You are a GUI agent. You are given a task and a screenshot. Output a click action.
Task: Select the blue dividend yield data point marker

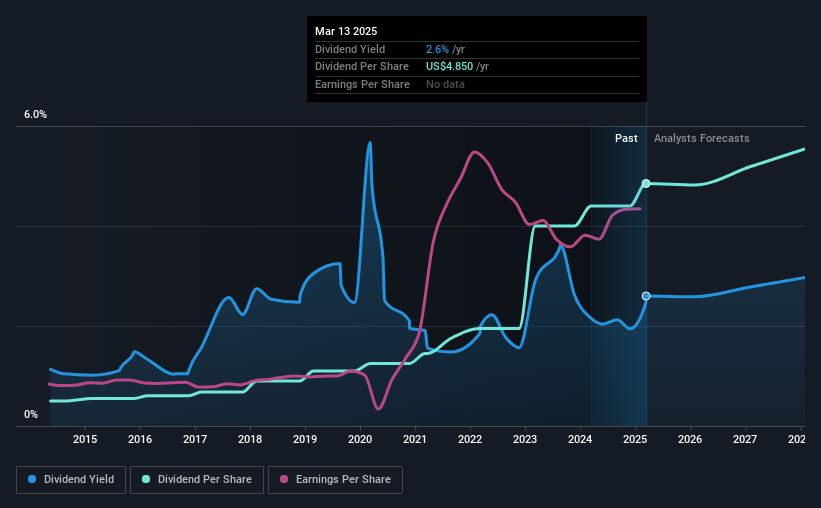(x=646, y=296)
